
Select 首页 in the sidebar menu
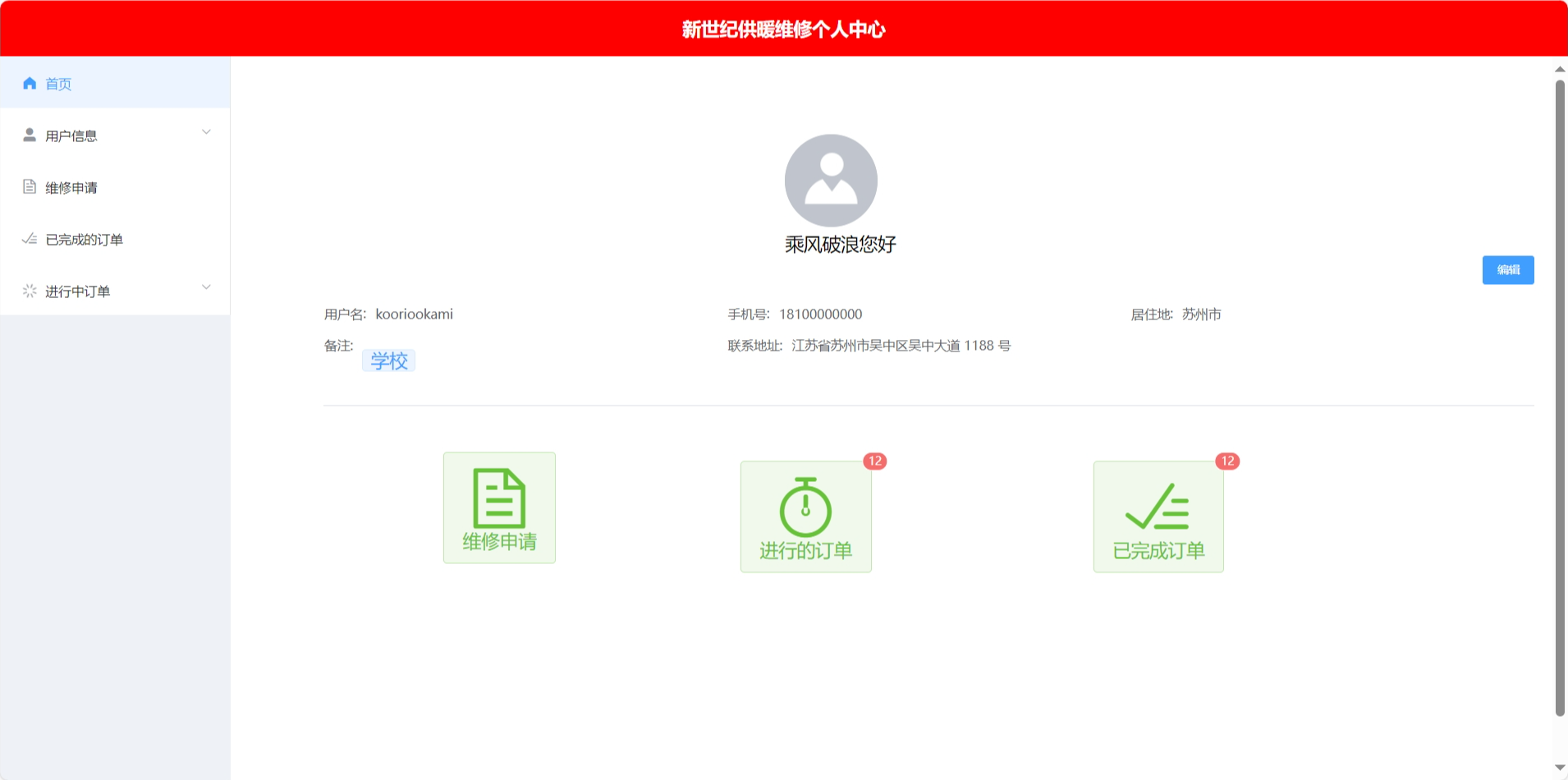(58, 84)
